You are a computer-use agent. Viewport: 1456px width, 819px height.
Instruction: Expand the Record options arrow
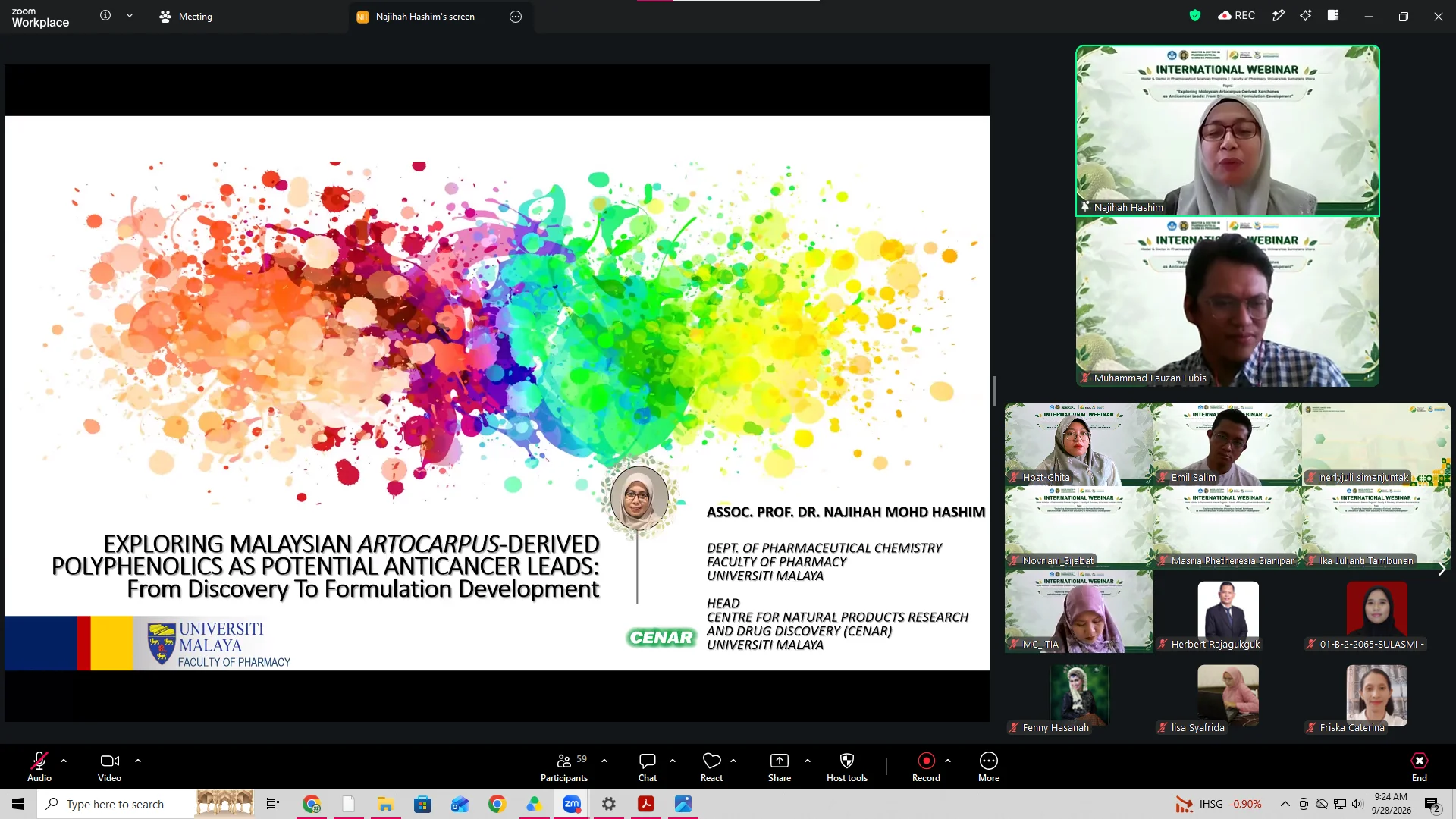[x=948, y=760]
